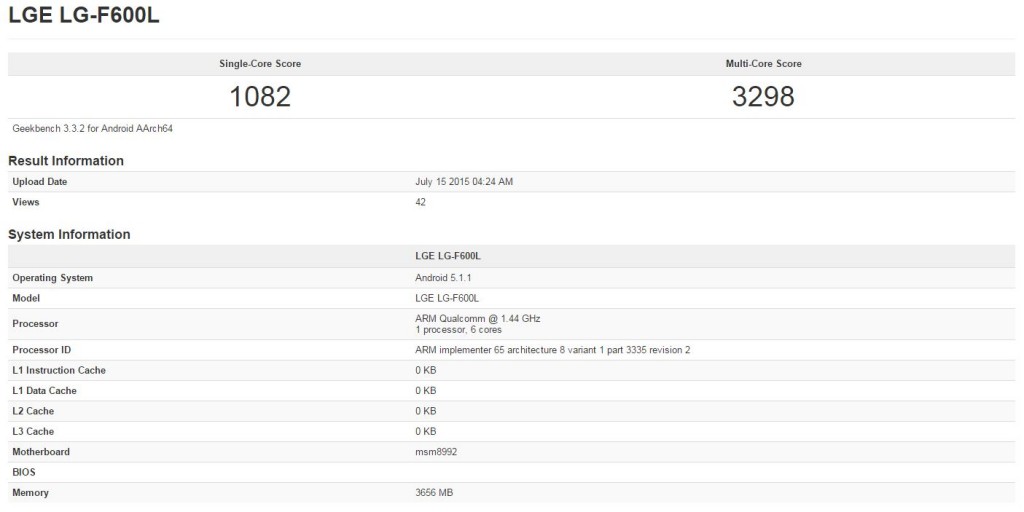Select the Processor ID label

[x=42, y=350]
